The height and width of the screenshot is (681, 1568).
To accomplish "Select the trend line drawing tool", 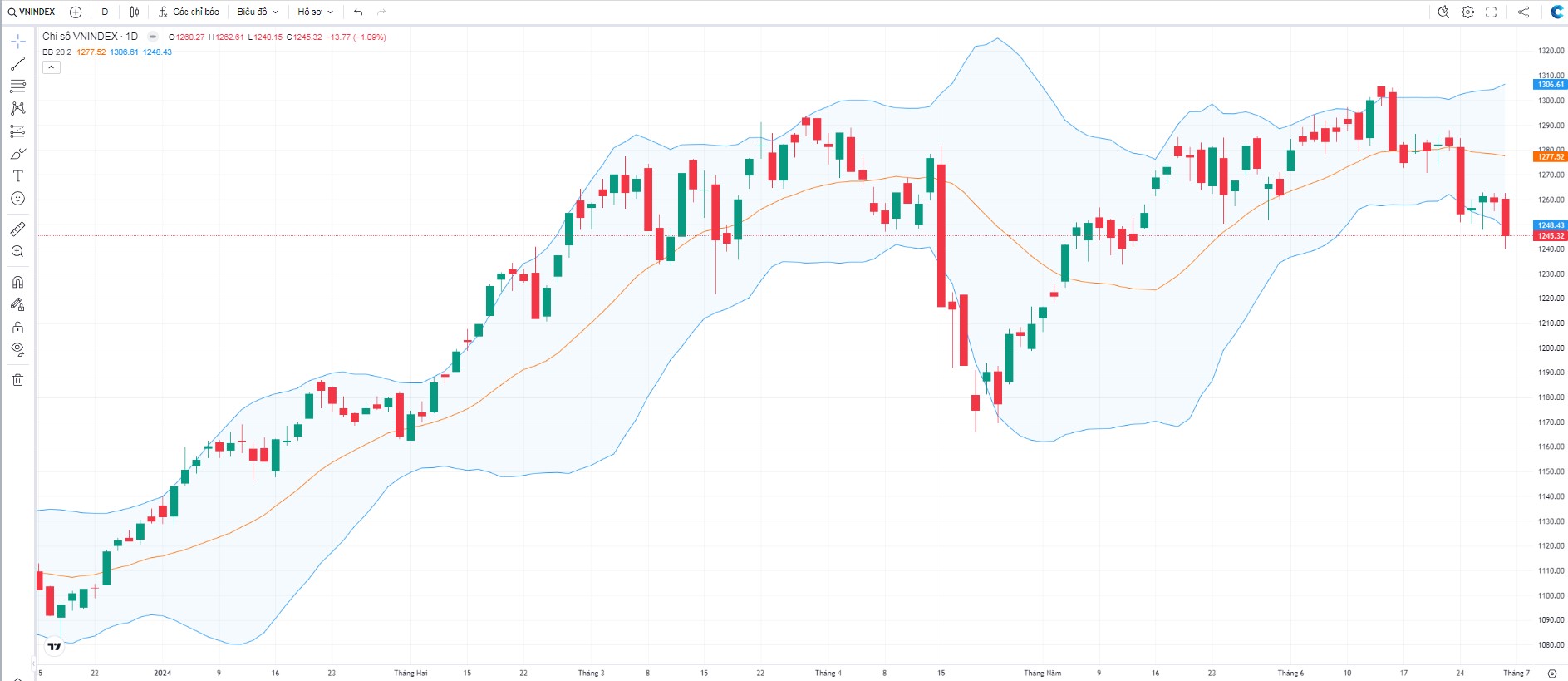I will tap(17, 63).
